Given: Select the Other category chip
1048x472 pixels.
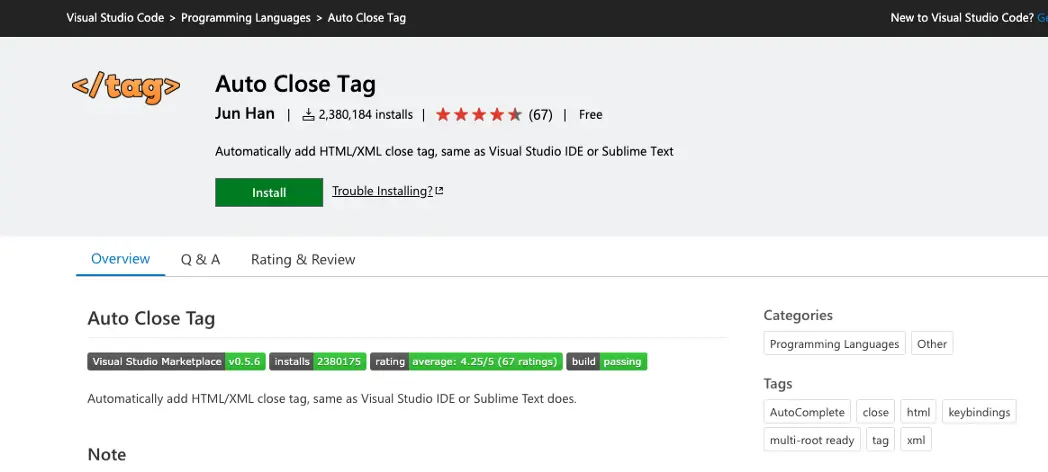Looking at the screenshot, I should click(x=932, y=344).
